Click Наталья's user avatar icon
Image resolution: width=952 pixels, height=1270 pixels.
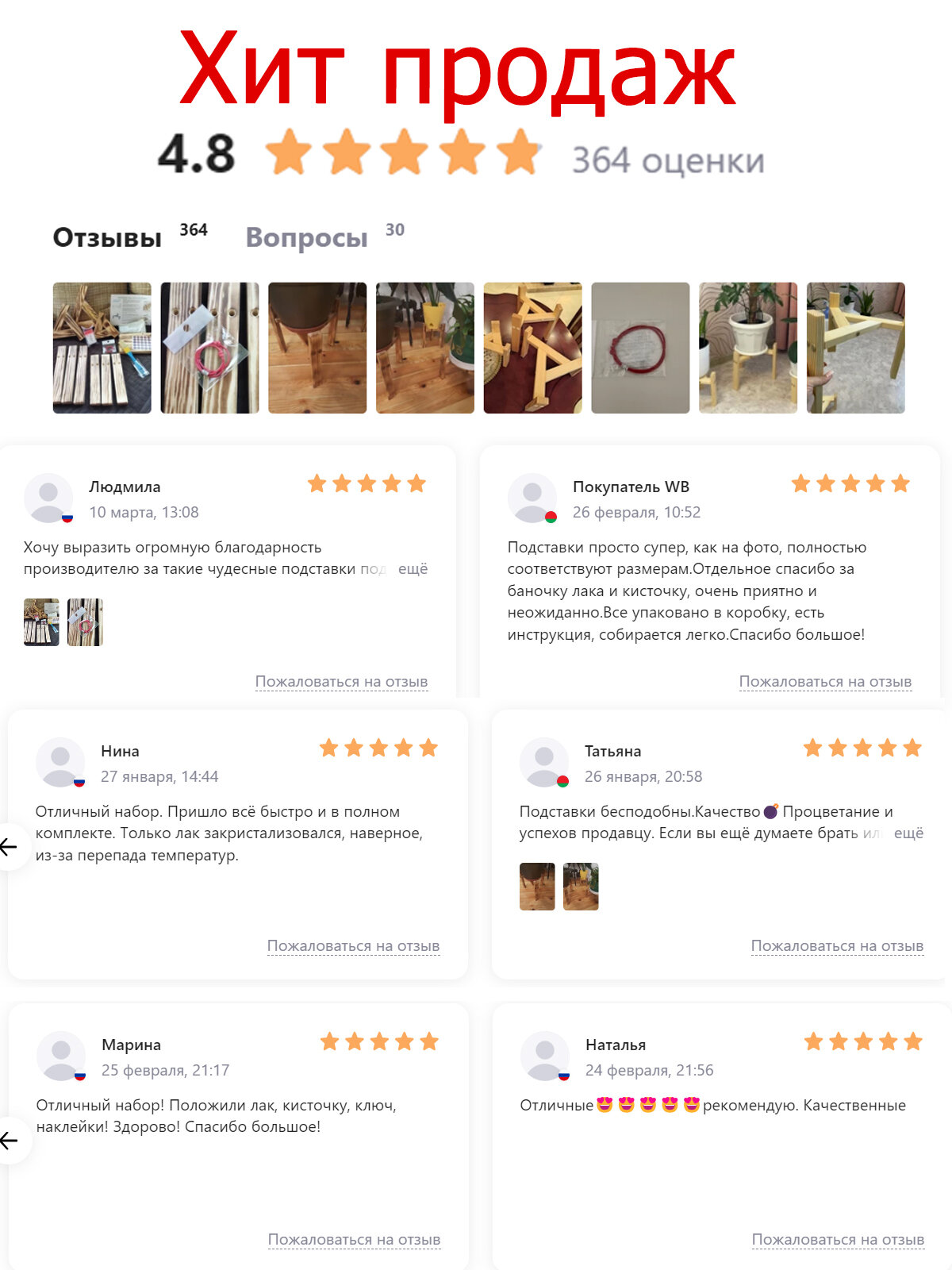click(x=545, y=1056)
